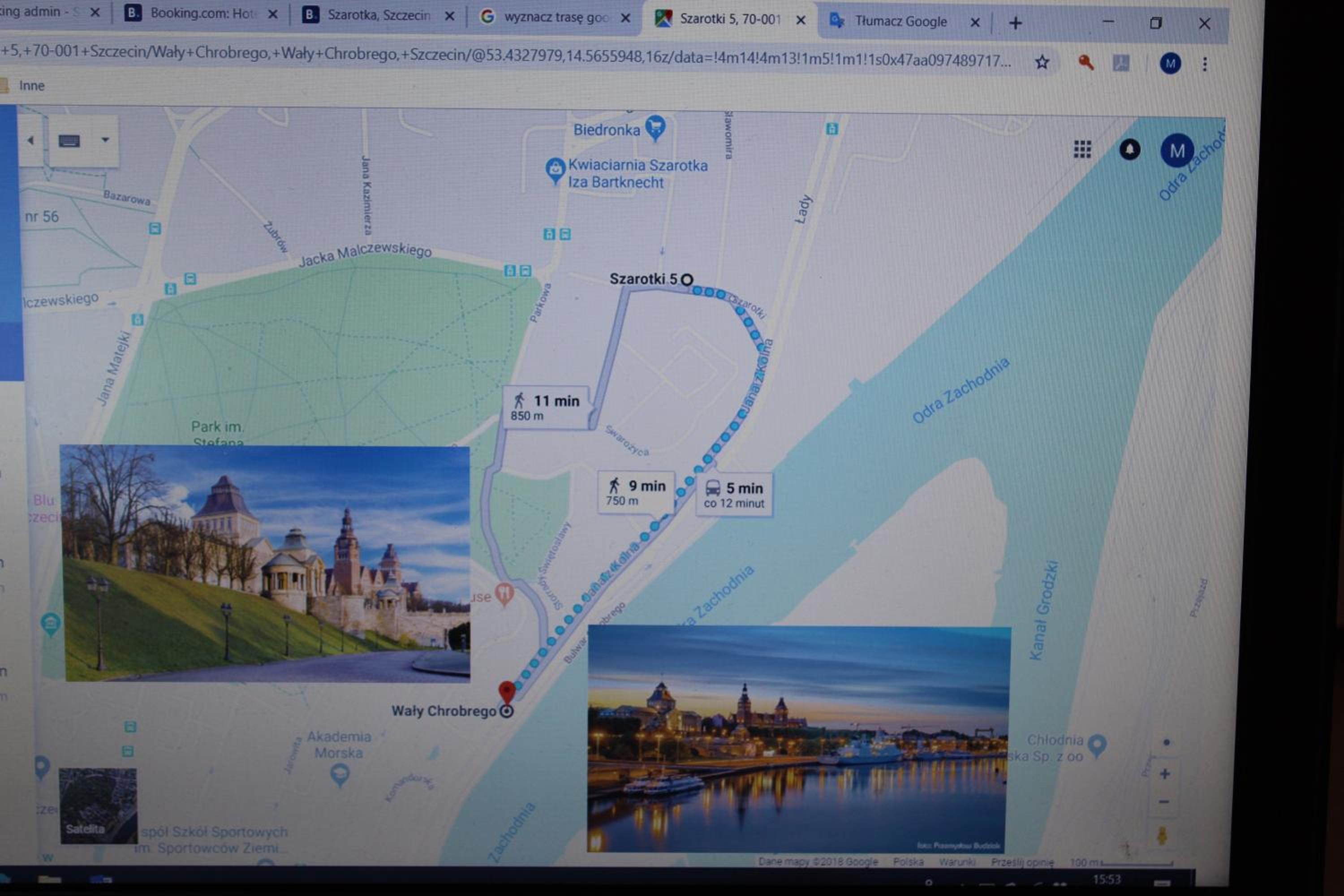Zoom in the map with plus

[x=1164, y=774]
